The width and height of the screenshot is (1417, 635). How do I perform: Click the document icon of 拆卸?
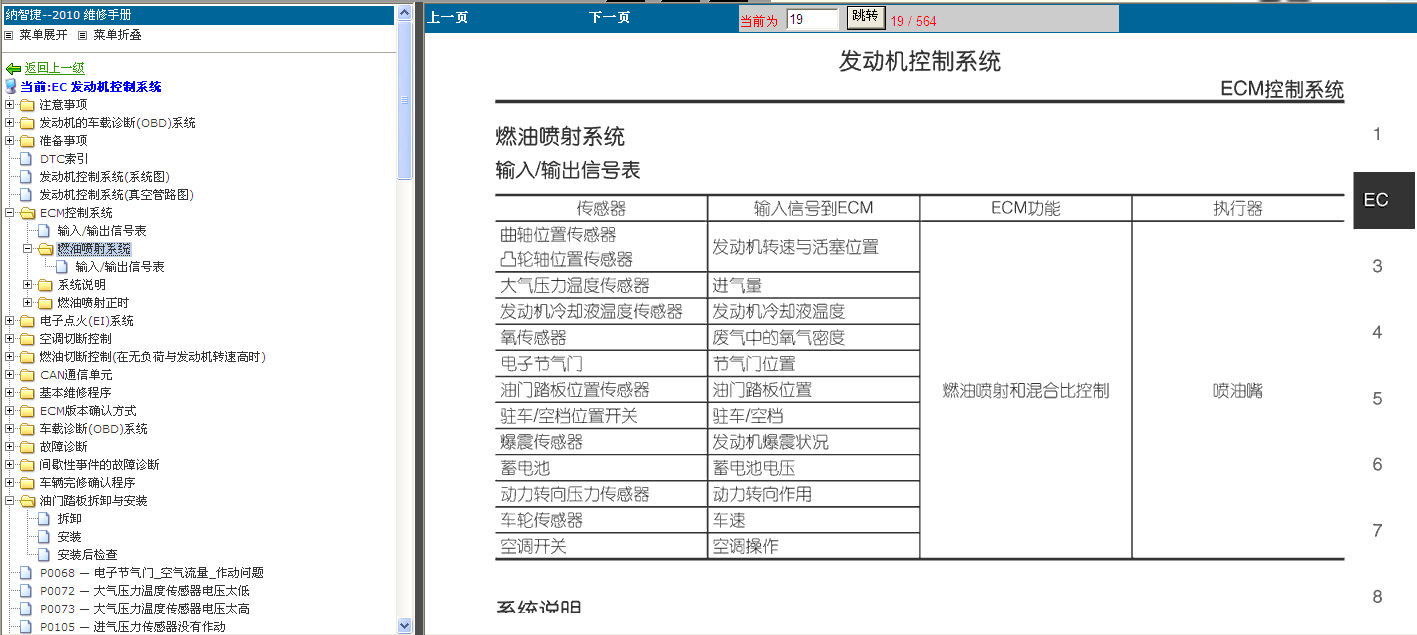coord(45,519)
